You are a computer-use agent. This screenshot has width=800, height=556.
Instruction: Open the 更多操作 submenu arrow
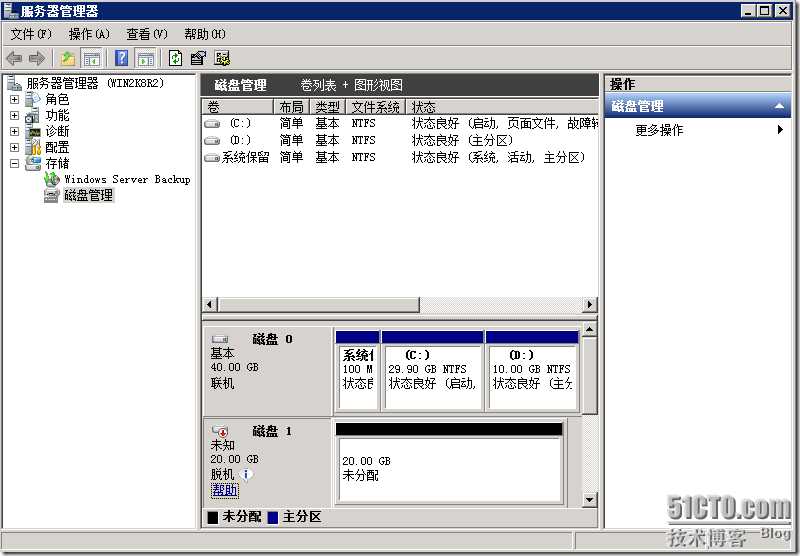(780, 130)
